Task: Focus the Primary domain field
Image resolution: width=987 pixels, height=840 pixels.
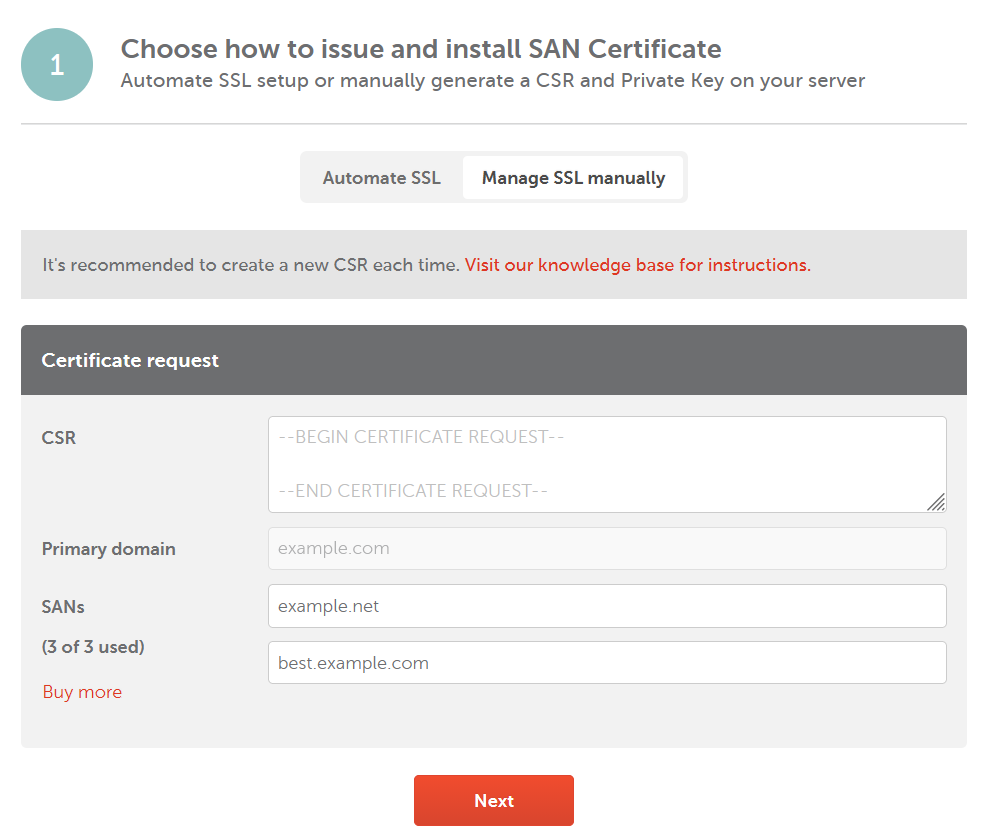Action: pos(607,548)
